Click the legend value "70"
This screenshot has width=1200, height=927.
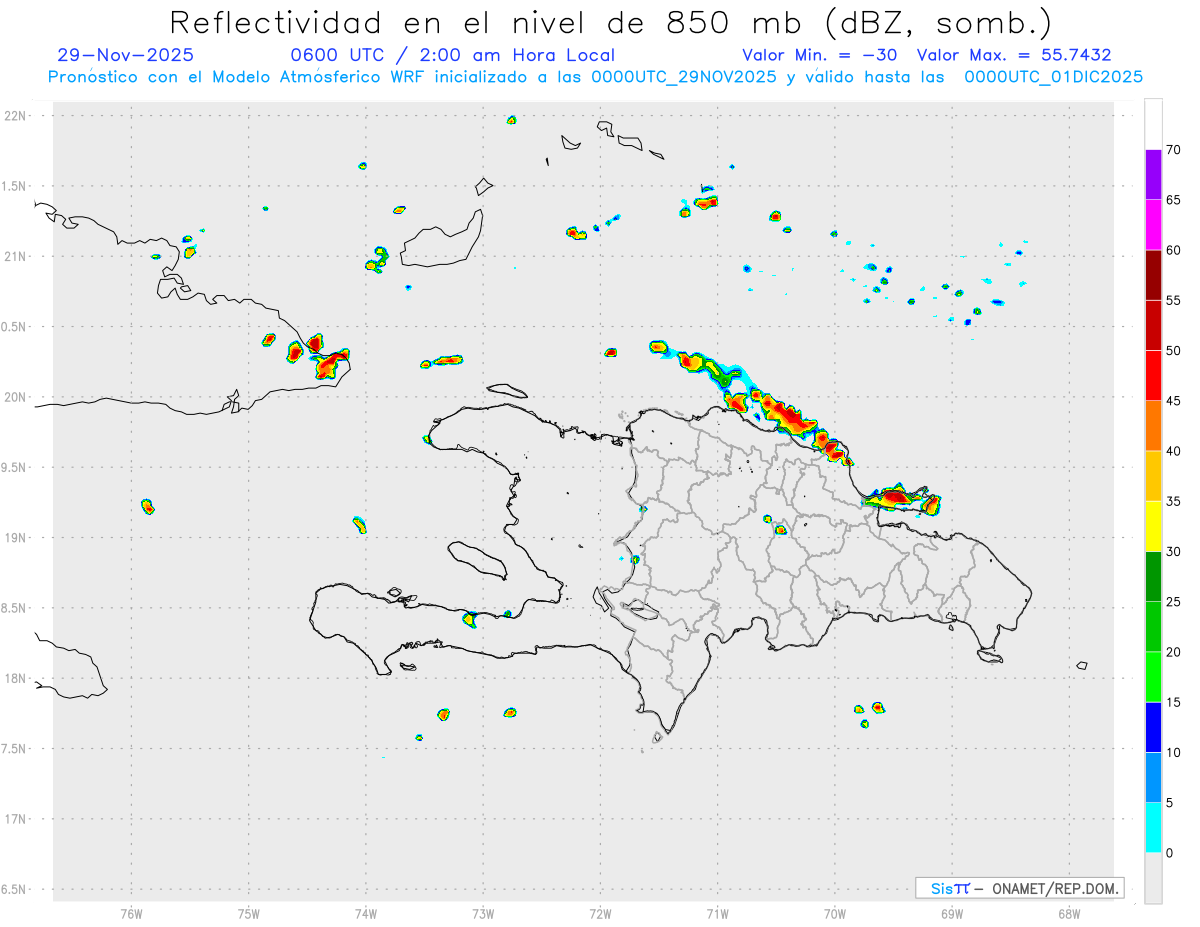pos(1173,150)
